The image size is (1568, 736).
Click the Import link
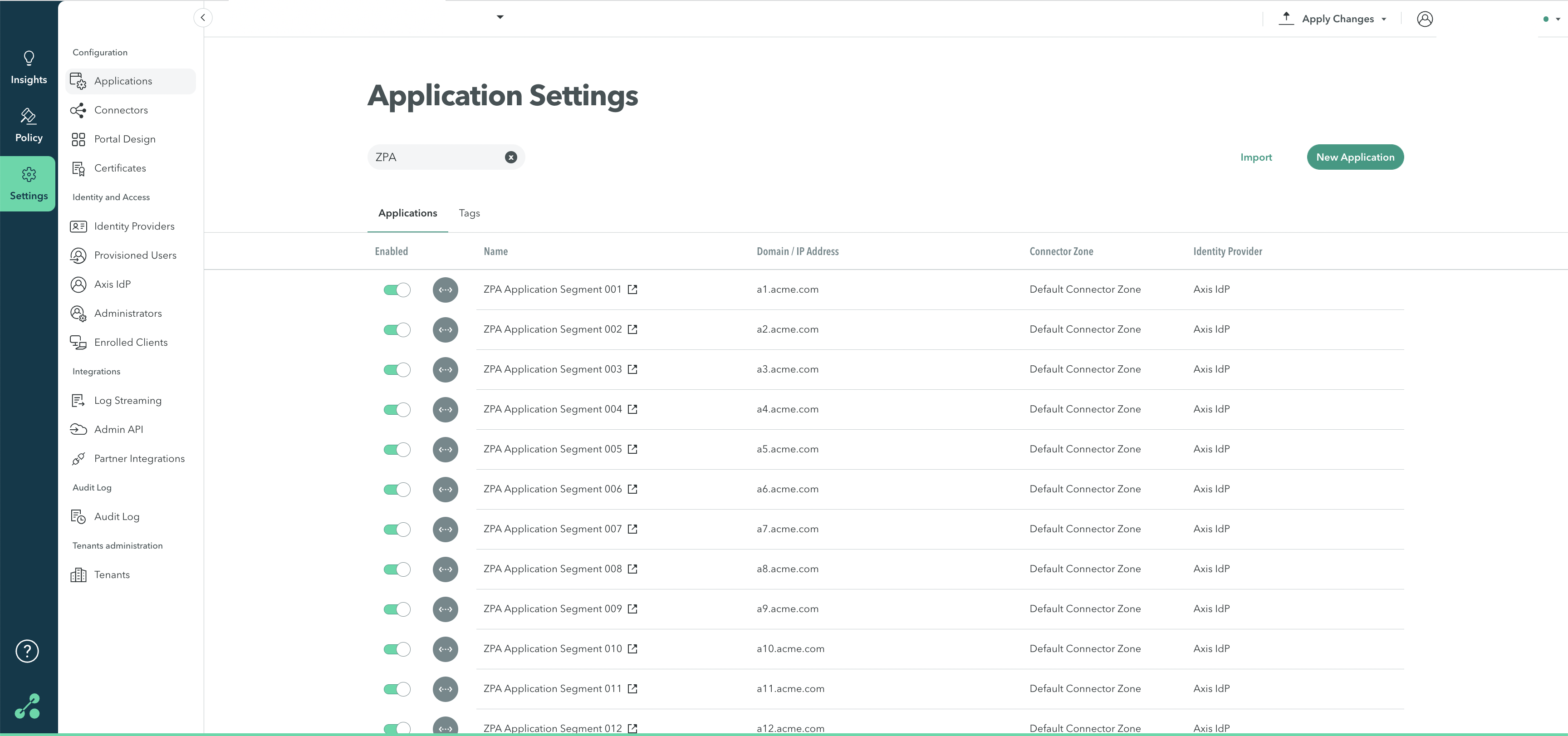[x=1256, y=157]
